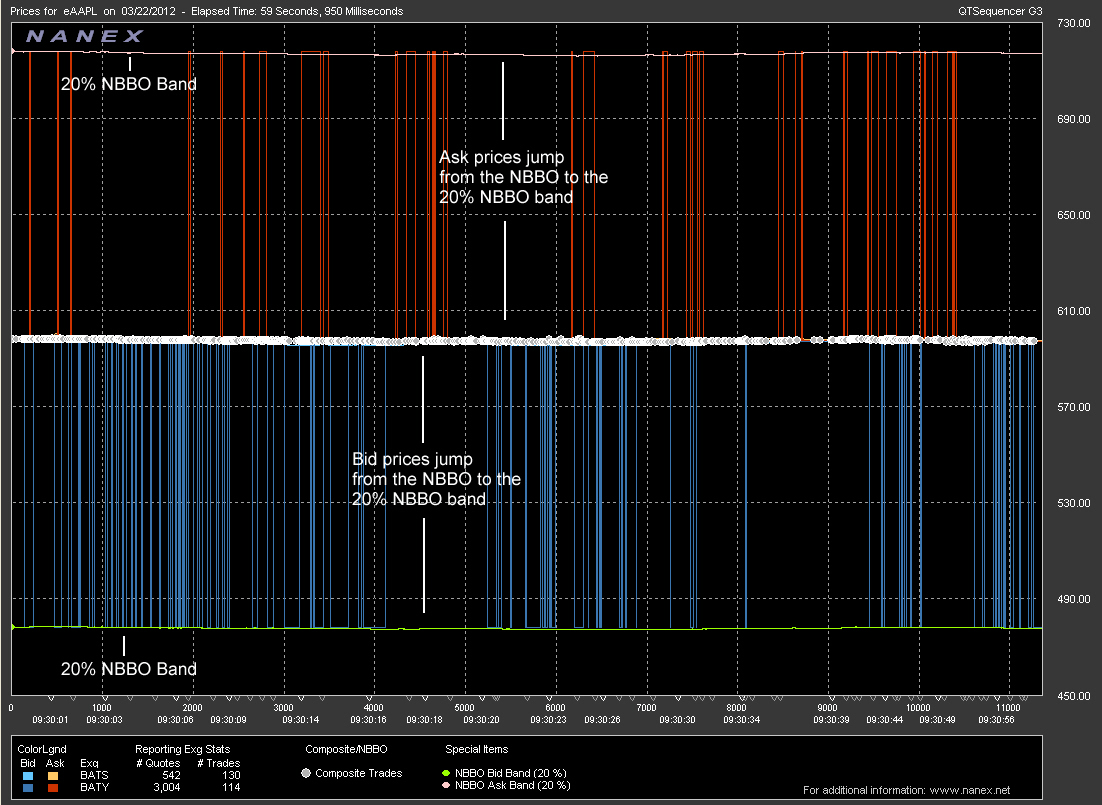Open the www.nanex.net additional information link
The image size is (1102, 805).
click(970, 790)
